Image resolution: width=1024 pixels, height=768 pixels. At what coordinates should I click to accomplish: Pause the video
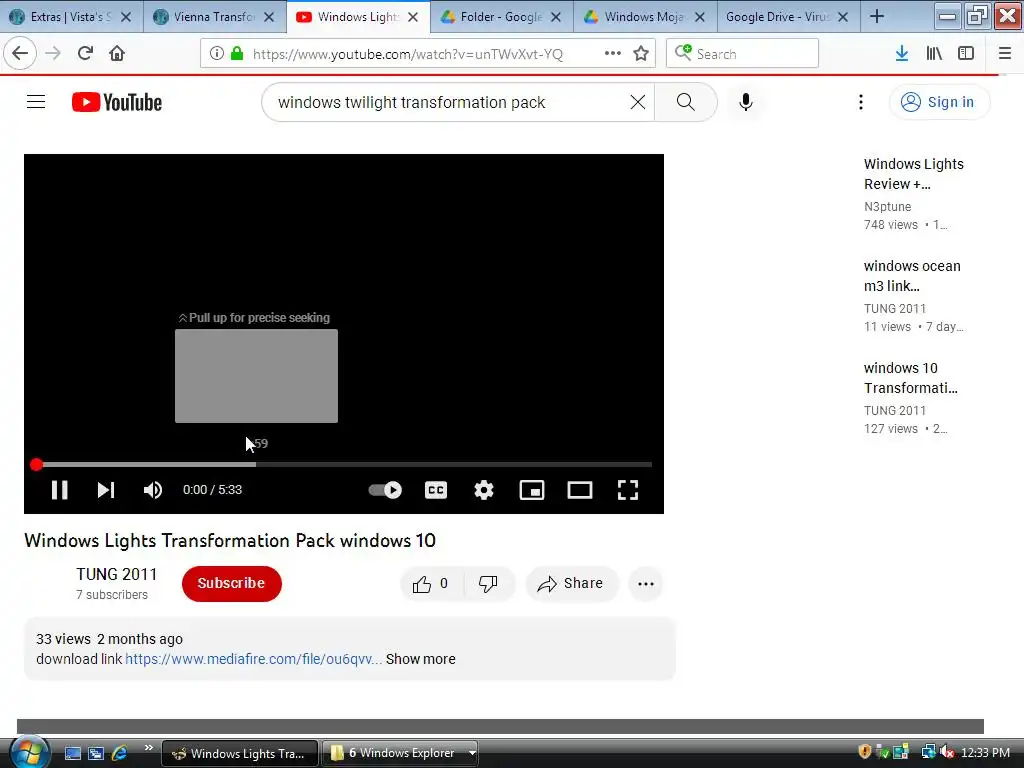click(59, 490)
